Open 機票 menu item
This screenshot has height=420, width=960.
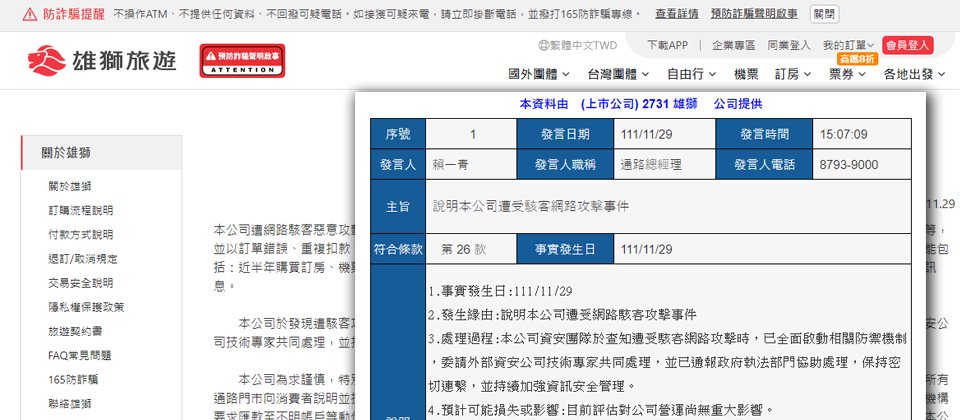coord(746,74)
